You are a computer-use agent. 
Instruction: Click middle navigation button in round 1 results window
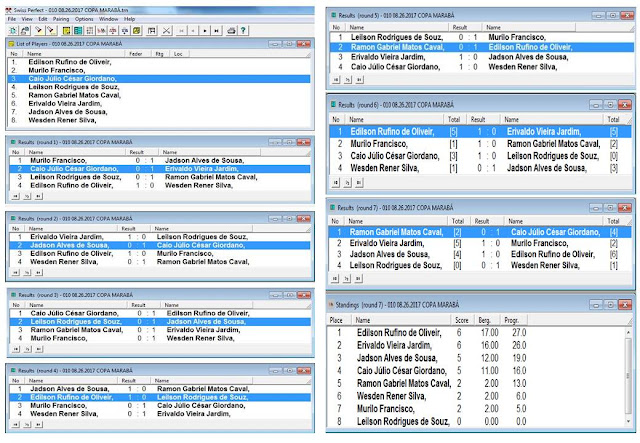click(x=27, y=196)
